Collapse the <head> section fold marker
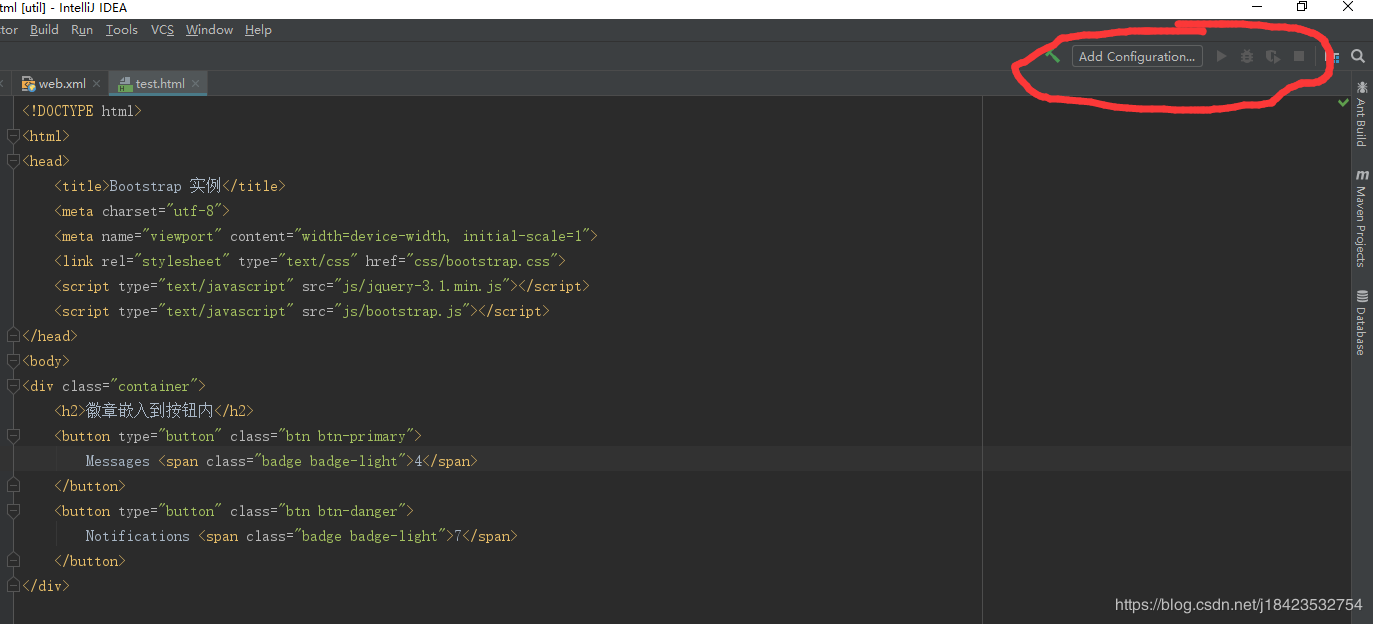 12,161
